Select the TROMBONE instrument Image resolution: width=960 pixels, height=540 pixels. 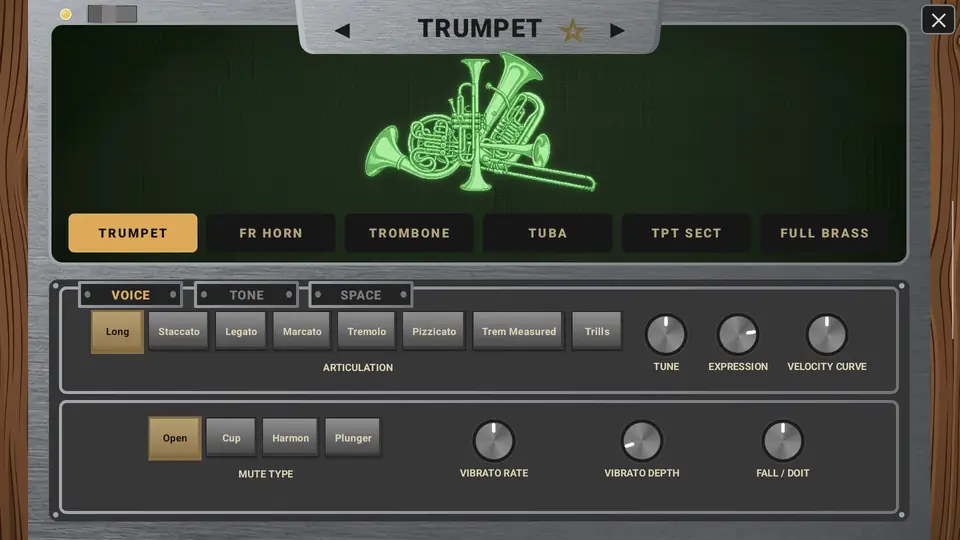409,233
